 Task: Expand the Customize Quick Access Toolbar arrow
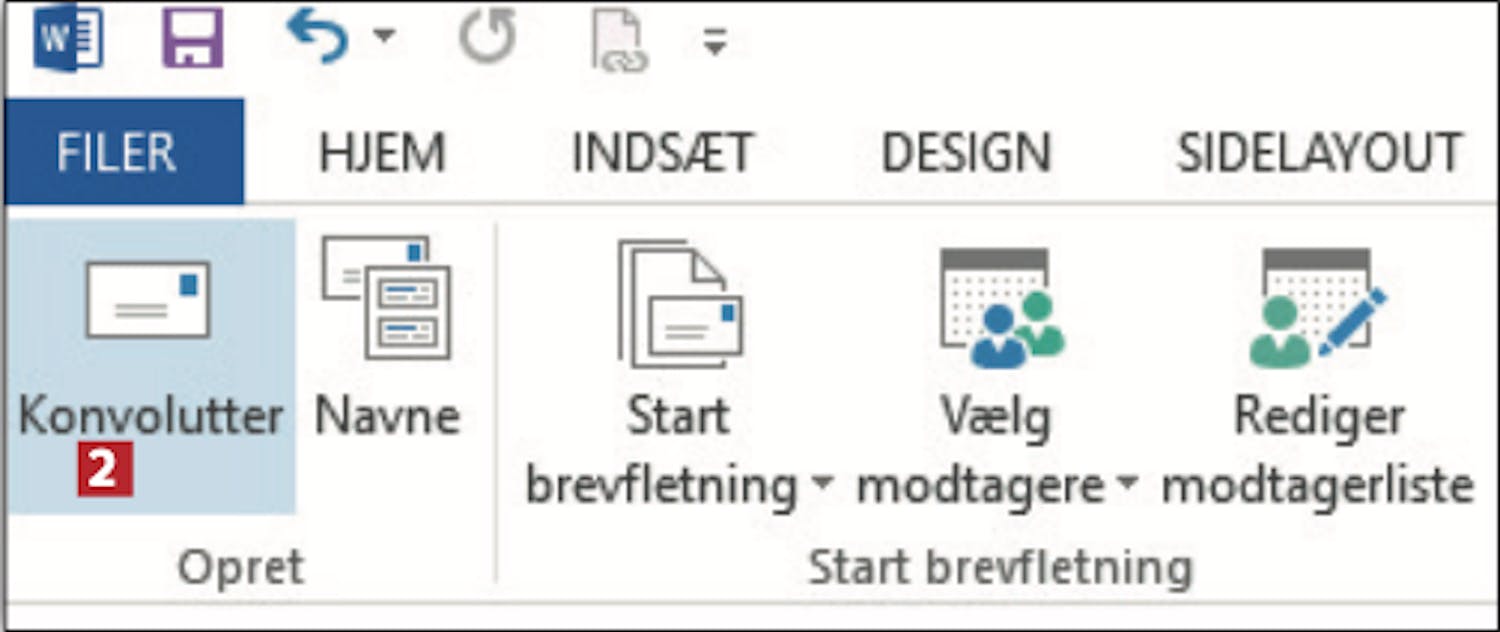(713, 42)
